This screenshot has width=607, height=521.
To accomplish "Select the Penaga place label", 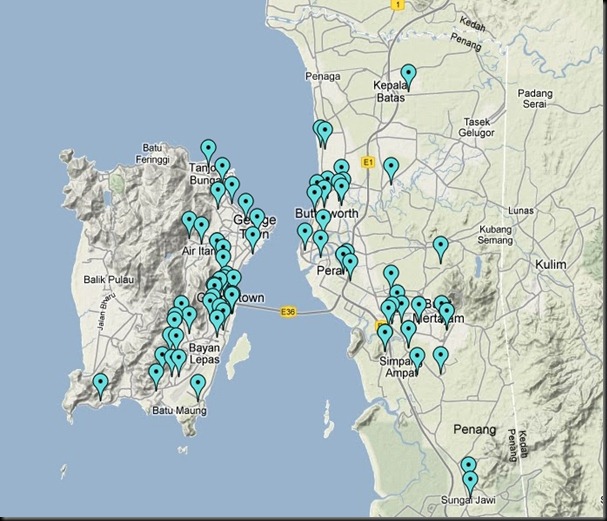I will pos(323,76).
